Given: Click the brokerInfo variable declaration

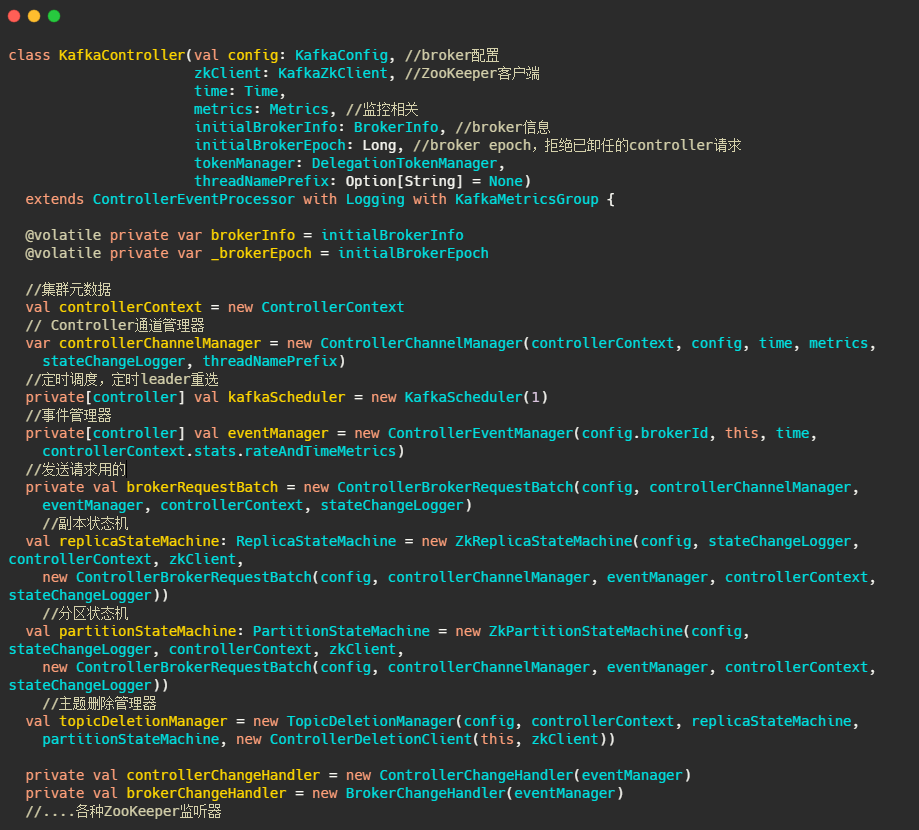Looking at the screenshot, I should (x=253, y=235).
